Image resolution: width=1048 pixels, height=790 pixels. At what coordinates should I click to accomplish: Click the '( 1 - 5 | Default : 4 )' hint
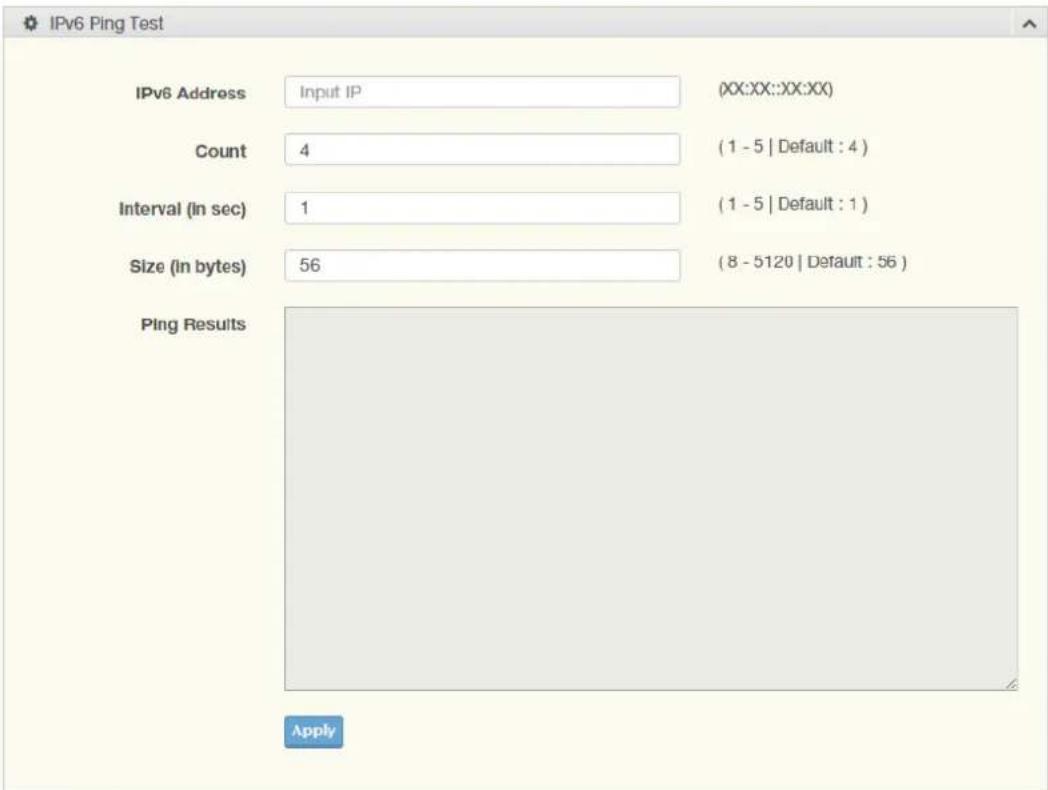793,146
